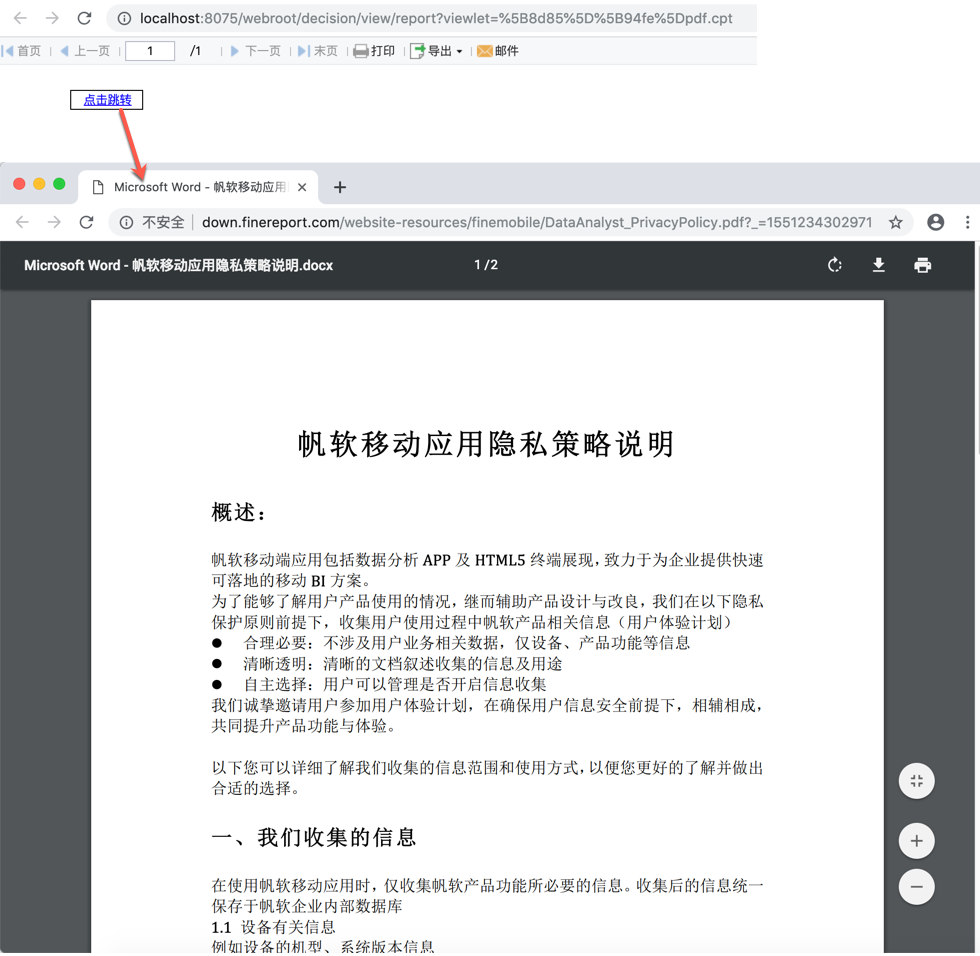Click heading 一、我们收集的信息
This screenshot has height=956, width=980.
coord(314,837)
